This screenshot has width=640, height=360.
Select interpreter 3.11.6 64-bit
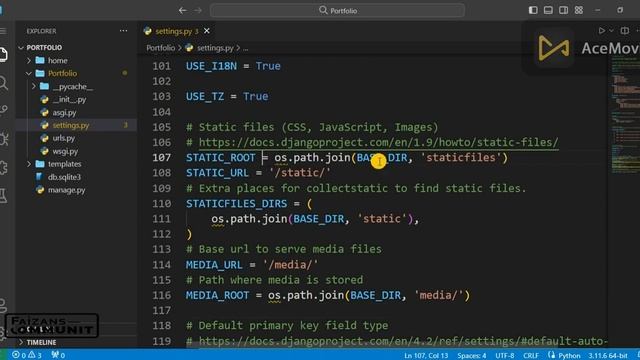pyautogui.click(x=608, y=356)
